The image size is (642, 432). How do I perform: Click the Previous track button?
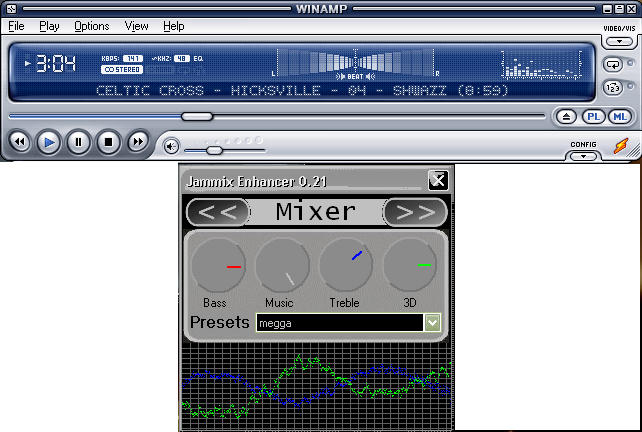19,142
